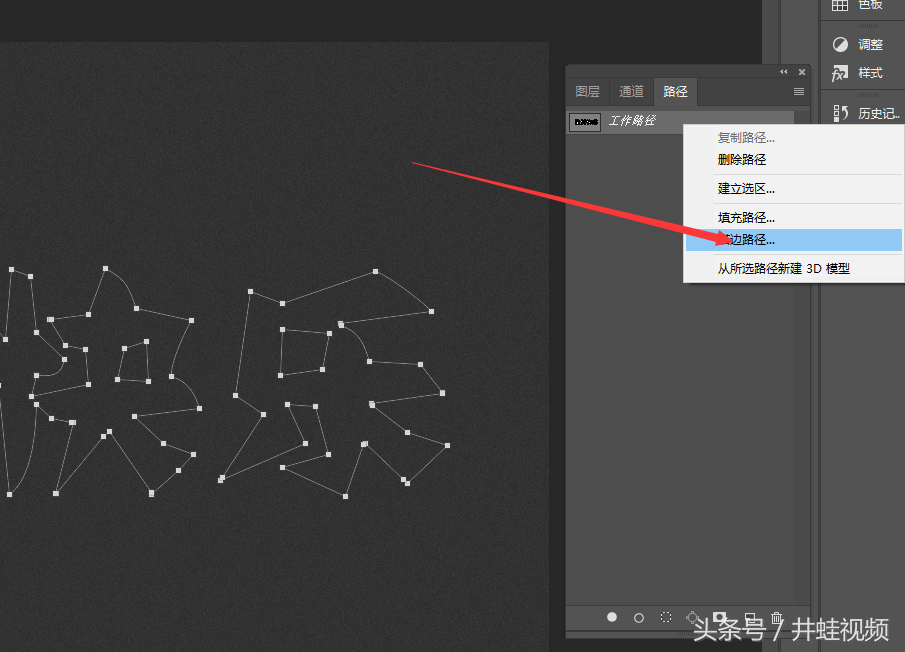
Task: Close the floating Paths panel
Action: coord(802,72)
